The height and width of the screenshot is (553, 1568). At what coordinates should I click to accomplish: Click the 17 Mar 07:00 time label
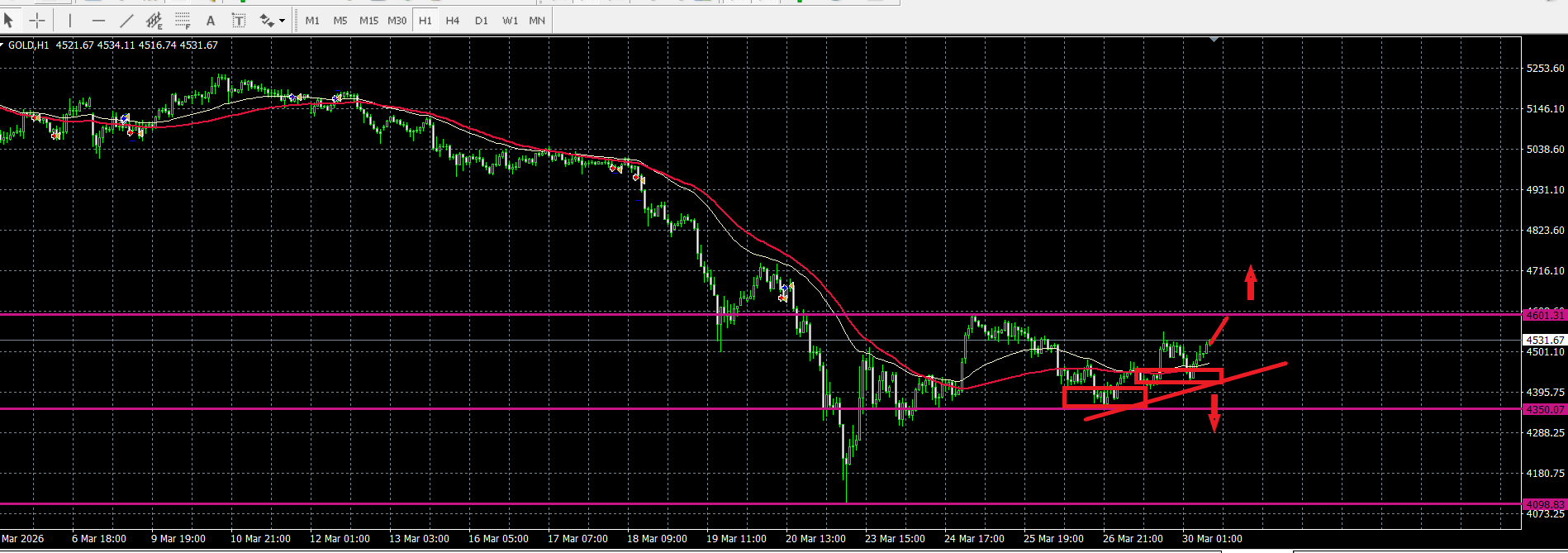(577, 539)
